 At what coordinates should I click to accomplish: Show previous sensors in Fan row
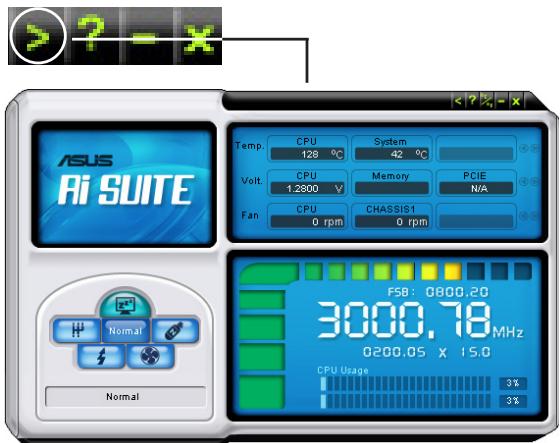pos(523,215)
